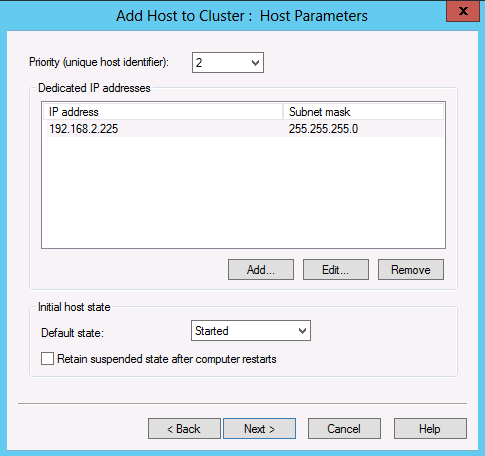Open the Priority host identifier dropdown
This screenshot has width=485, height=456.
click(x=228, y=62)
